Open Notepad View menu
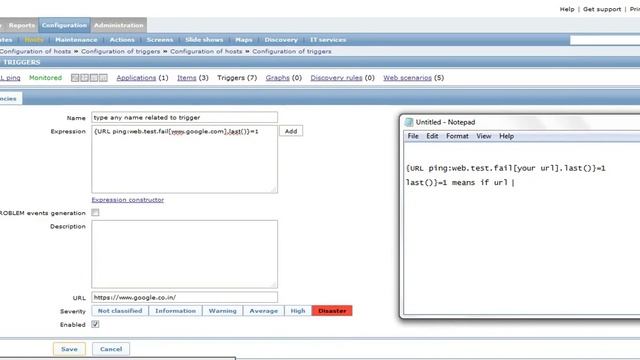Viewport: 640px width, 360px height. [x=484, y=136]
